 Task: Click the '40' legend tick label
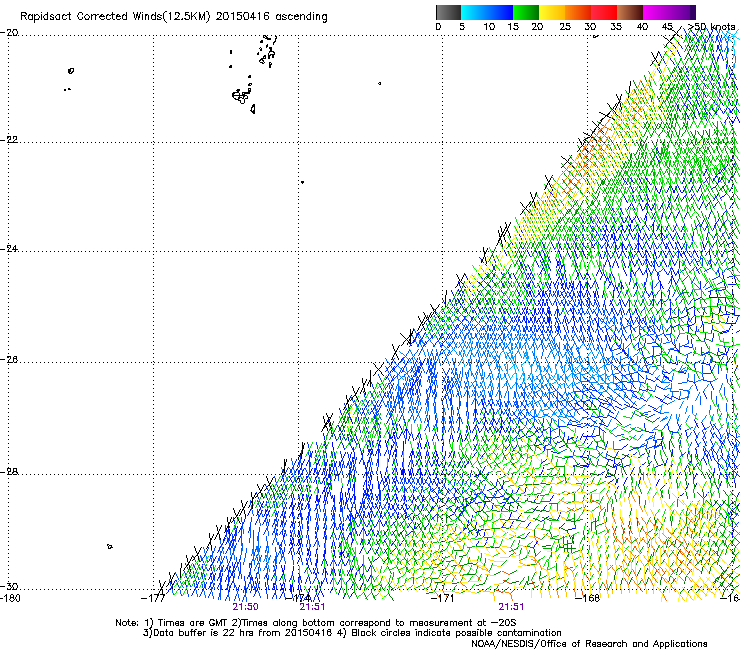tap(642, 27)
